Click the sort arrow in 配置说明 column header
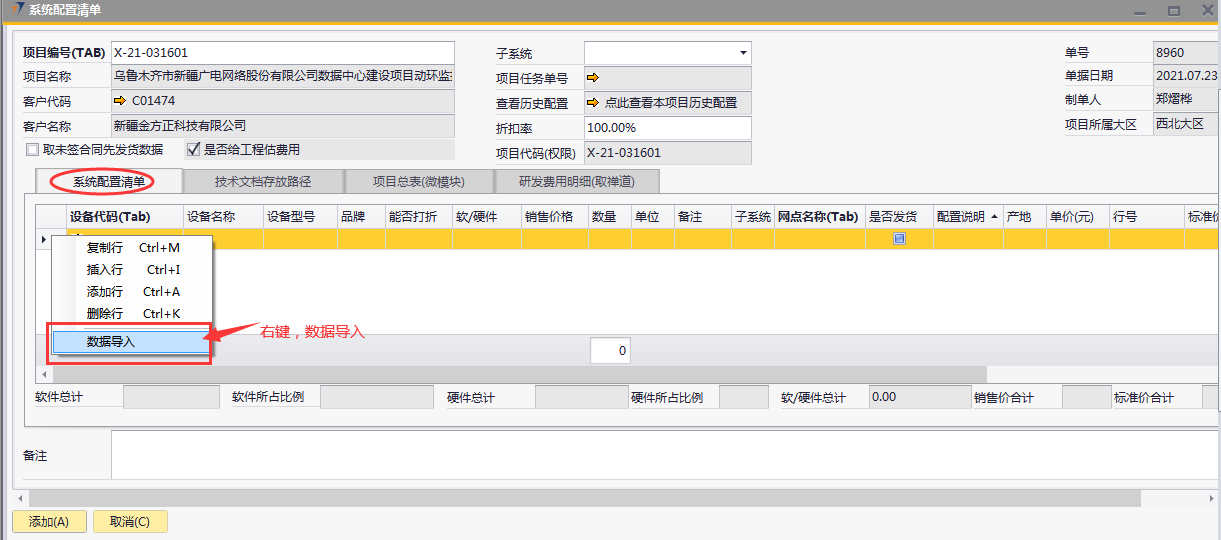 point(994,217)
